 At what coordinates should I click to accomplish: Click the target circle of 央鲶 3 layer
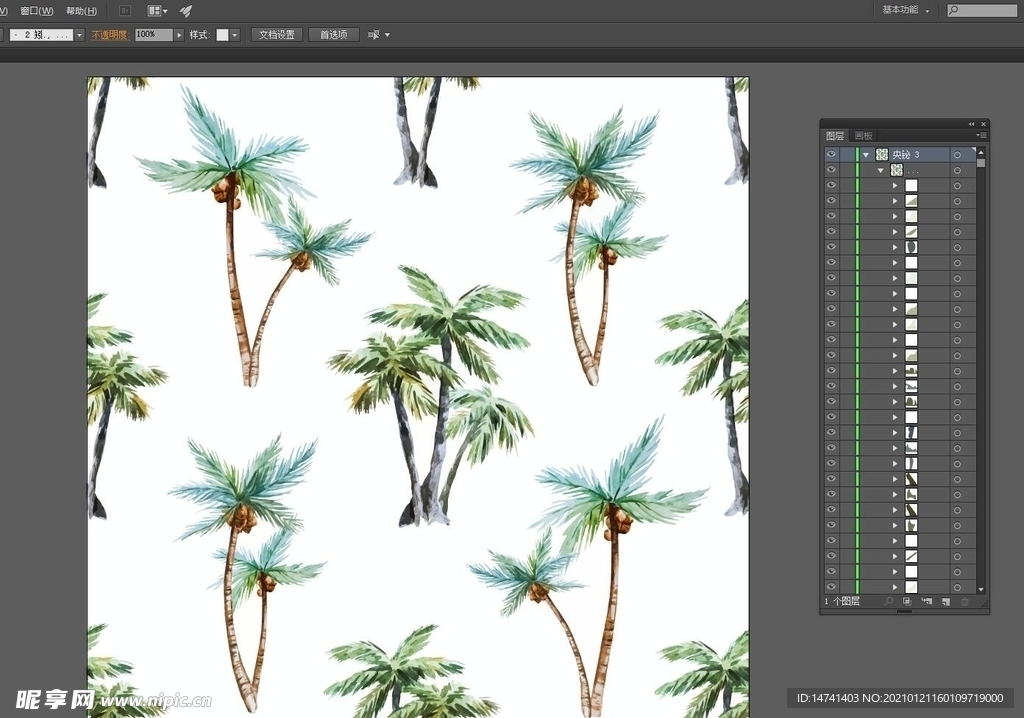click(957, 155)
